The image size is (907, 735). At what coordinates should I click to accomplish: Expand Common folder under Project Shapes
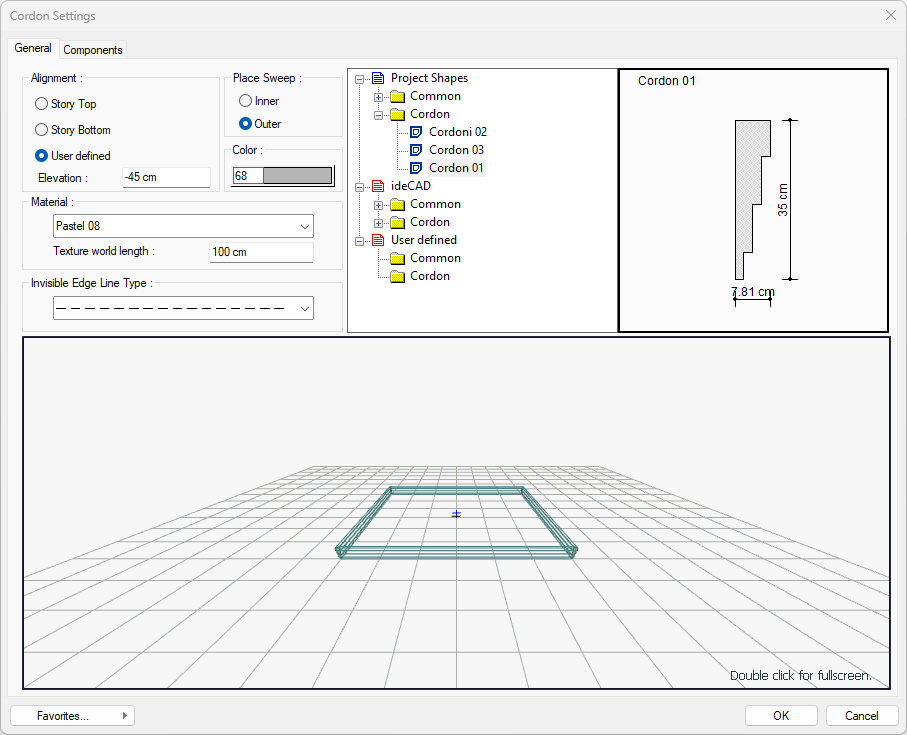(379, 97)
